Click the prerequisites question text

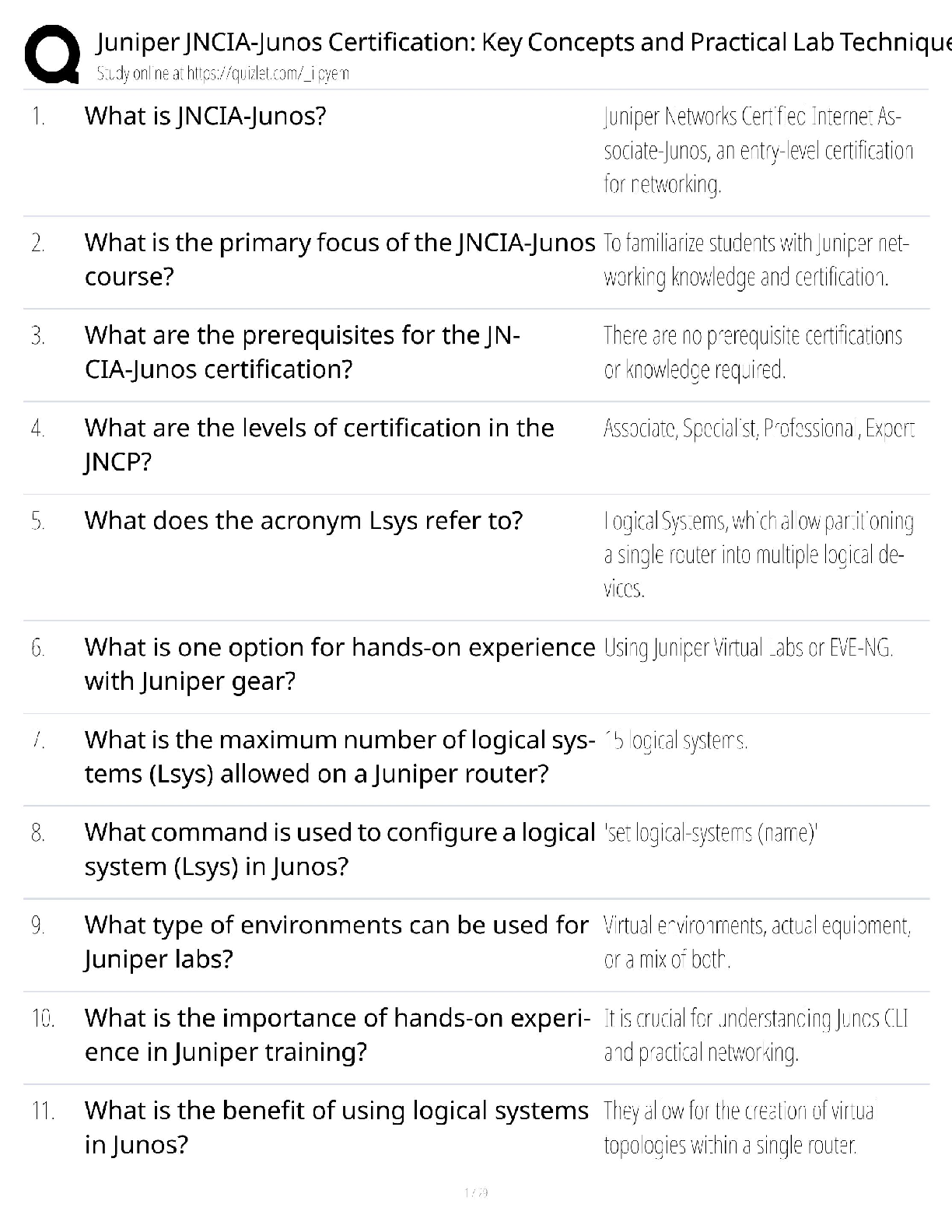[x=302, y=352]
